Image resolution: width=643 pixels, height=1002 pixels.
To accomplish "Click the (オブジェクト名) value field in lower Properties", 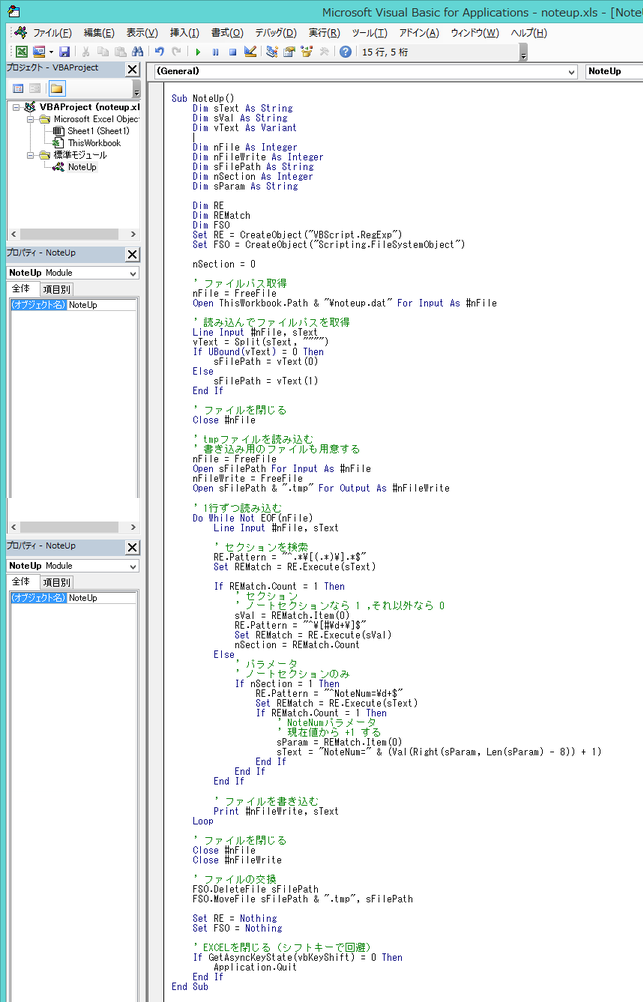I will [x=102, y=597].
